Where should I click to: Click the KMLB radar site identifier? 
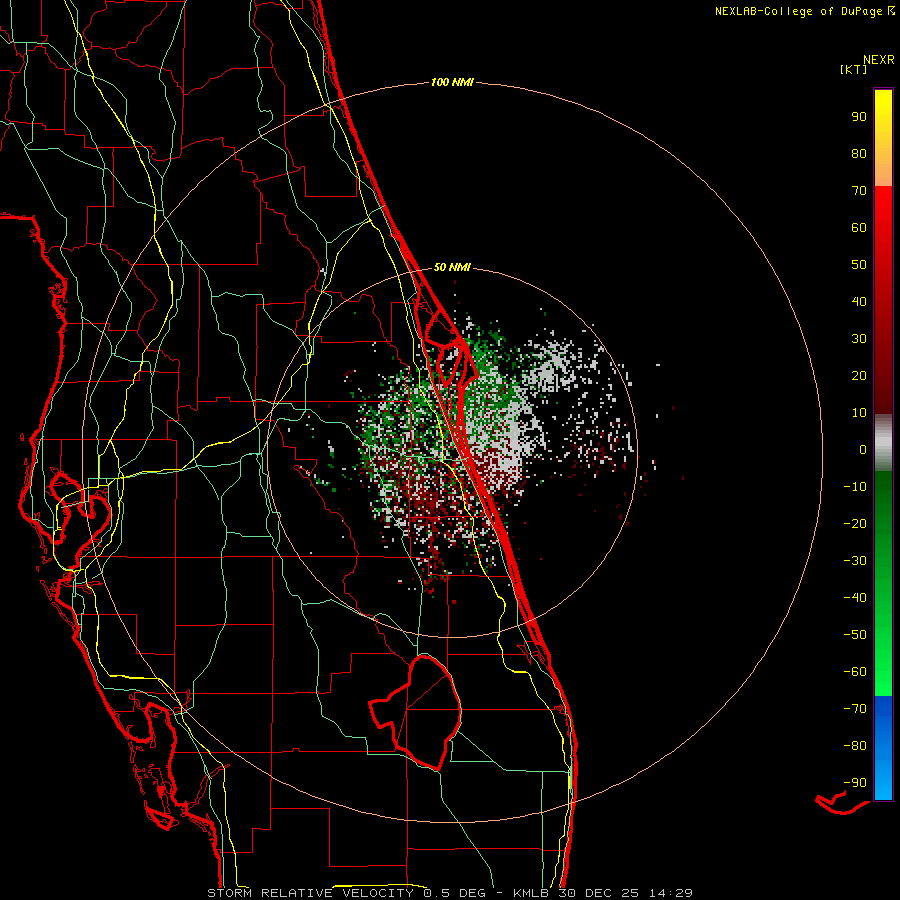[x=530, y=893]
